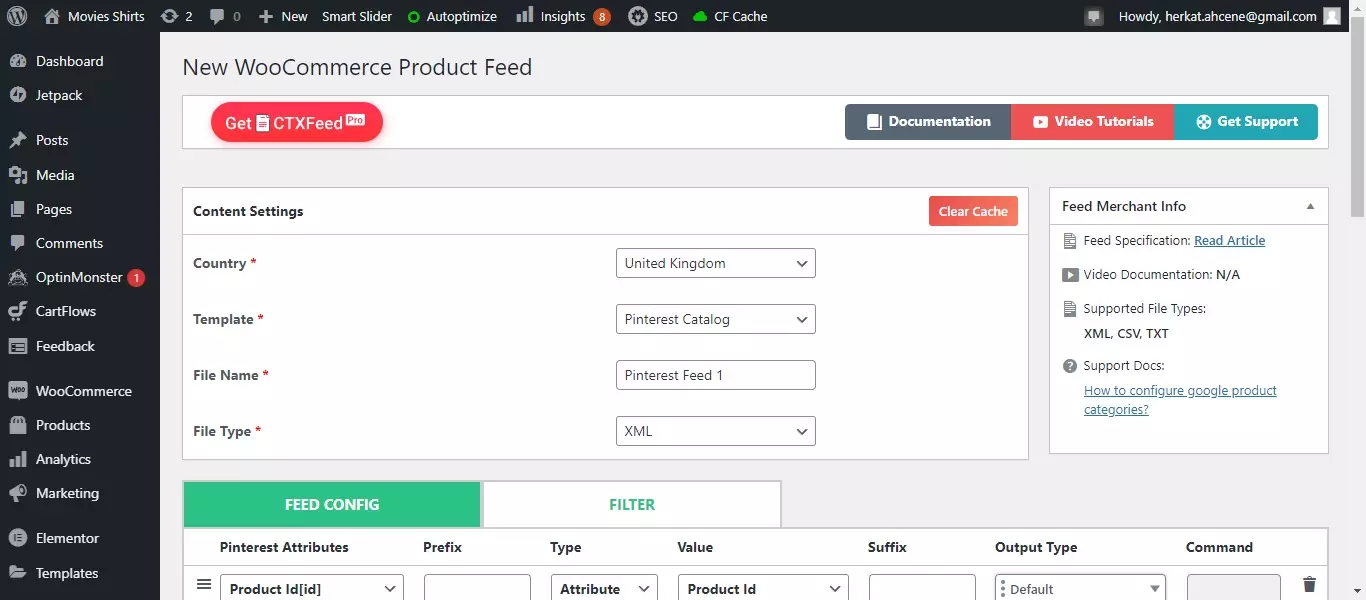Image resolution: width=1366 pixels, height=600 pixels.
Task: Delete the Product Id row with trash icon
Action: click(x=1309, y=585)
